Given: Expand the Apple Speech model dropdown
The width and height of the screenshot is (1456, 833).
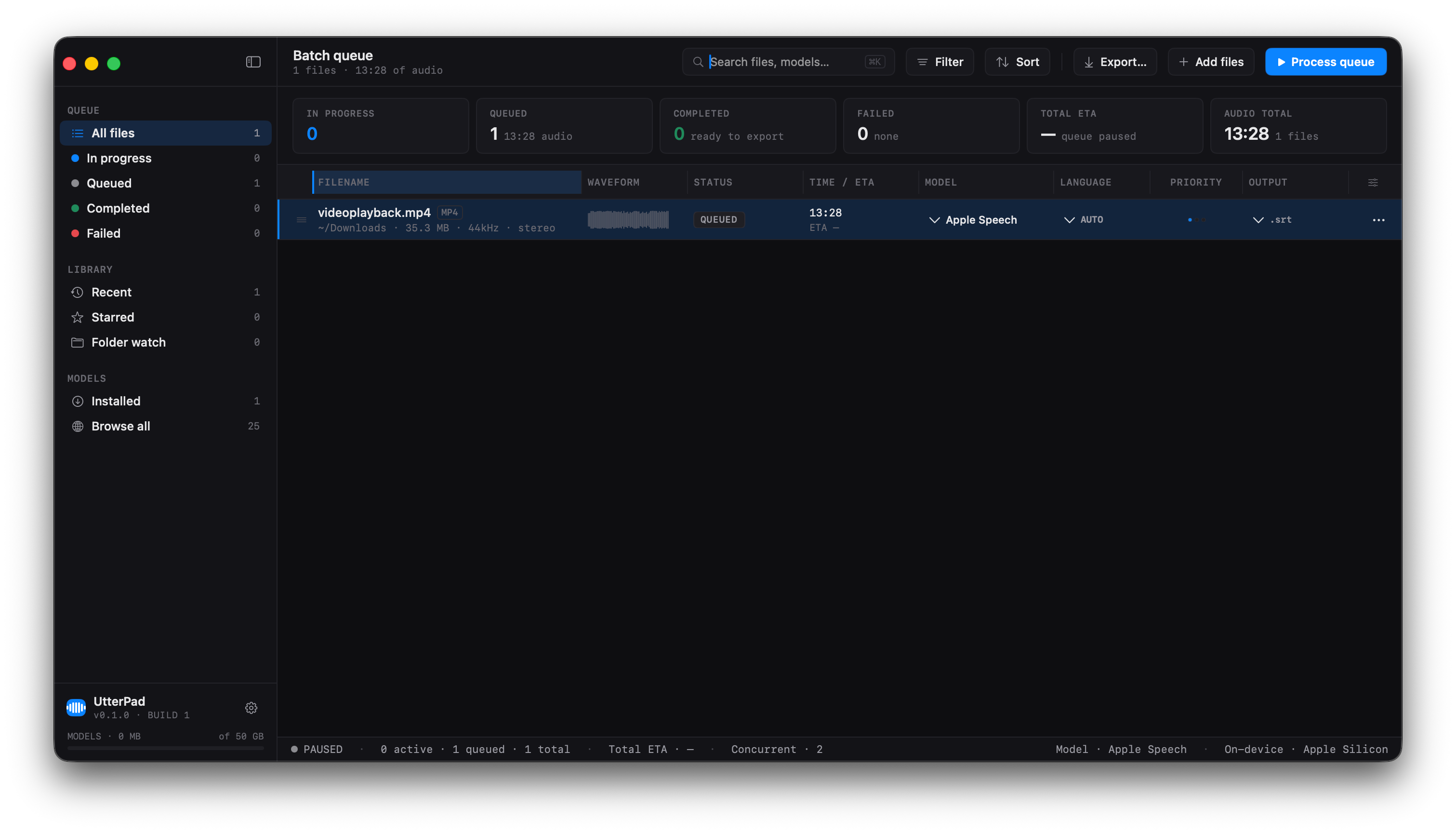Looking at the screenshot, I should pos(973,220).
